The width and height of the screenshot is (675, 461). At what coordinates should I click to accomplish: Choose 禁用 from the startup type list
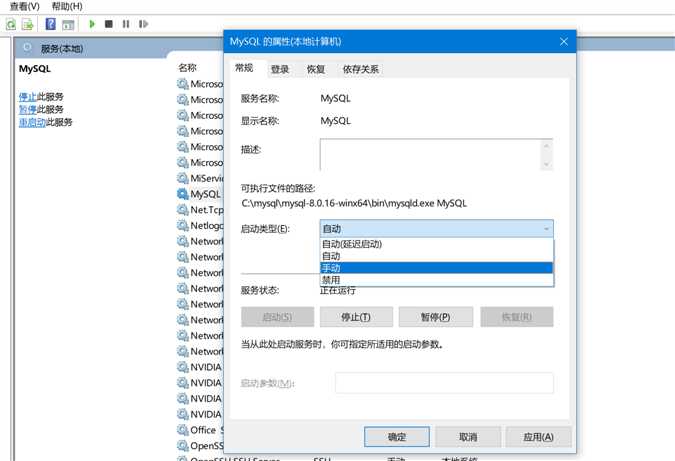coord(437,280)
